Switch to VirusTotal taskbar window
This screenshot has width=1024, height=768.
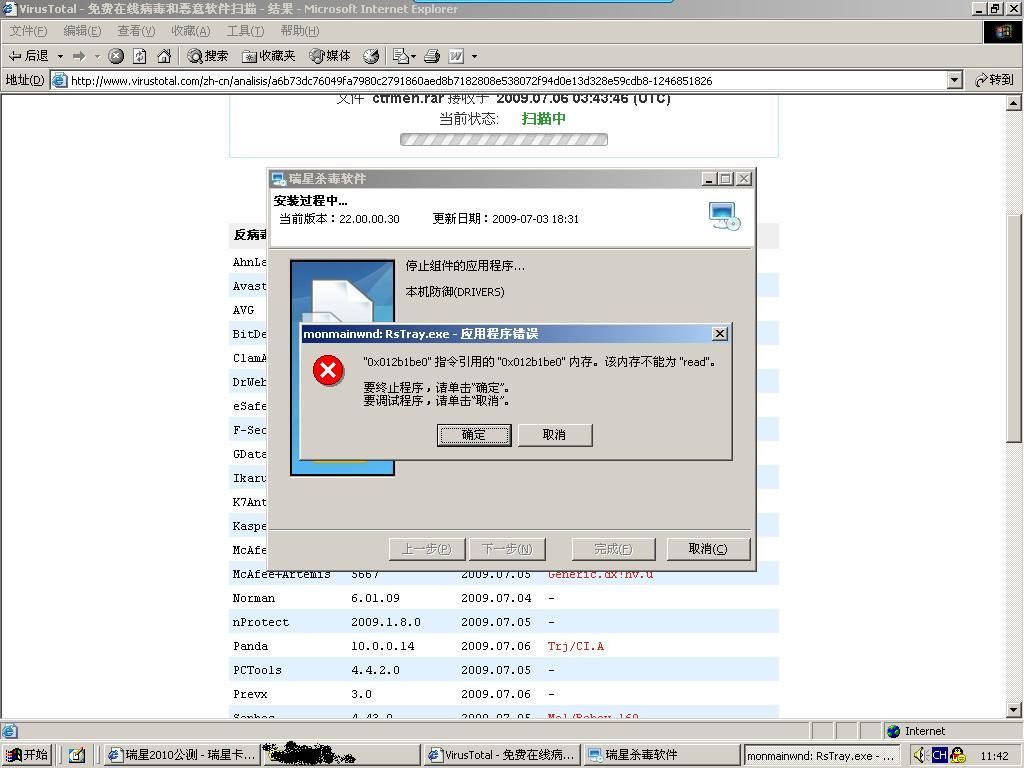pyautogui.click(x=502, y=755)
